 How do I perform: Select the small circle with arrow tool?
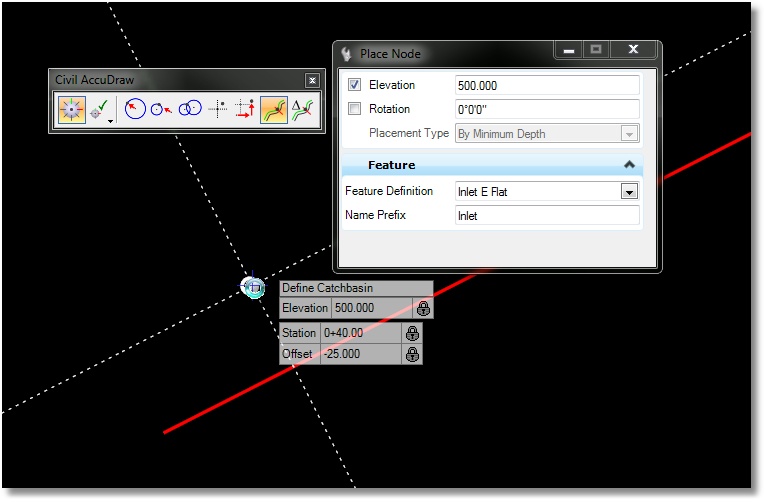coord(161,109)
